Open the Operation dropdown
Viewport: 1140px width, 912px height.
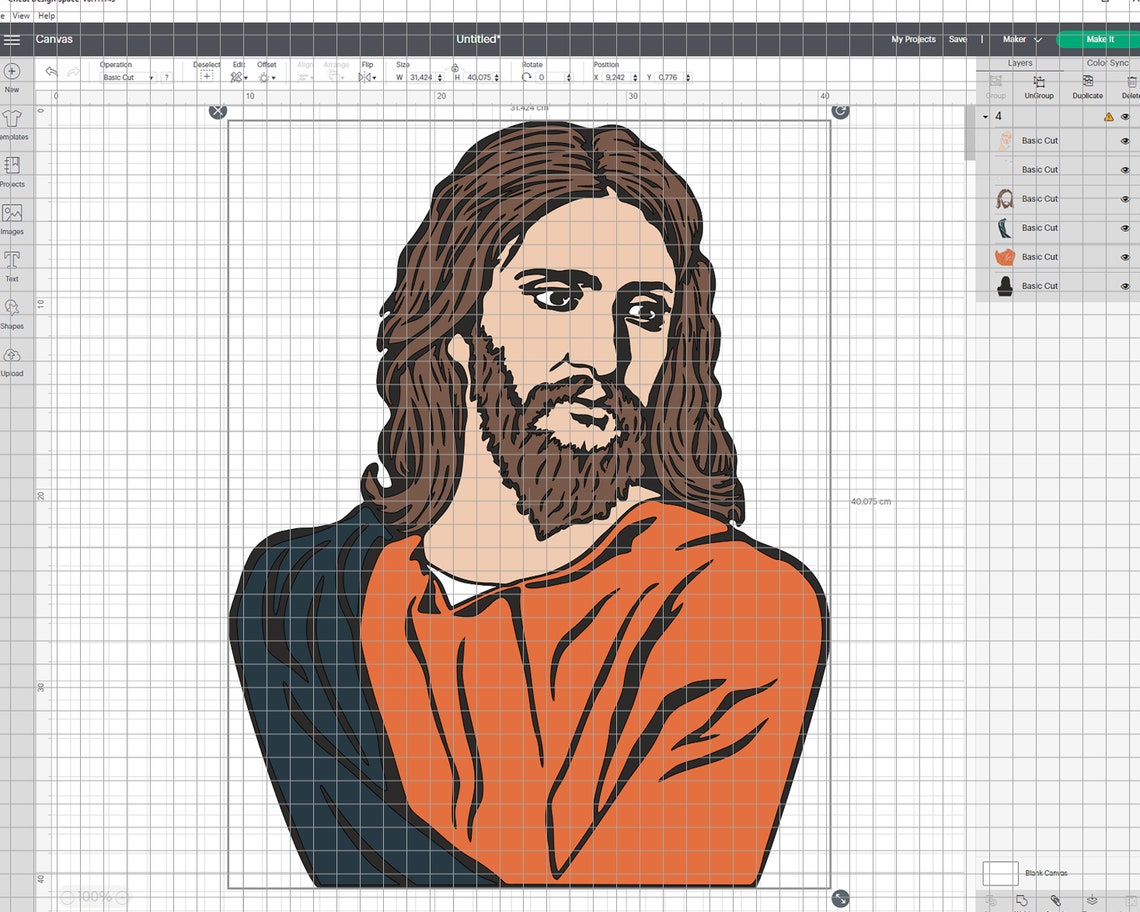(125, 77)
